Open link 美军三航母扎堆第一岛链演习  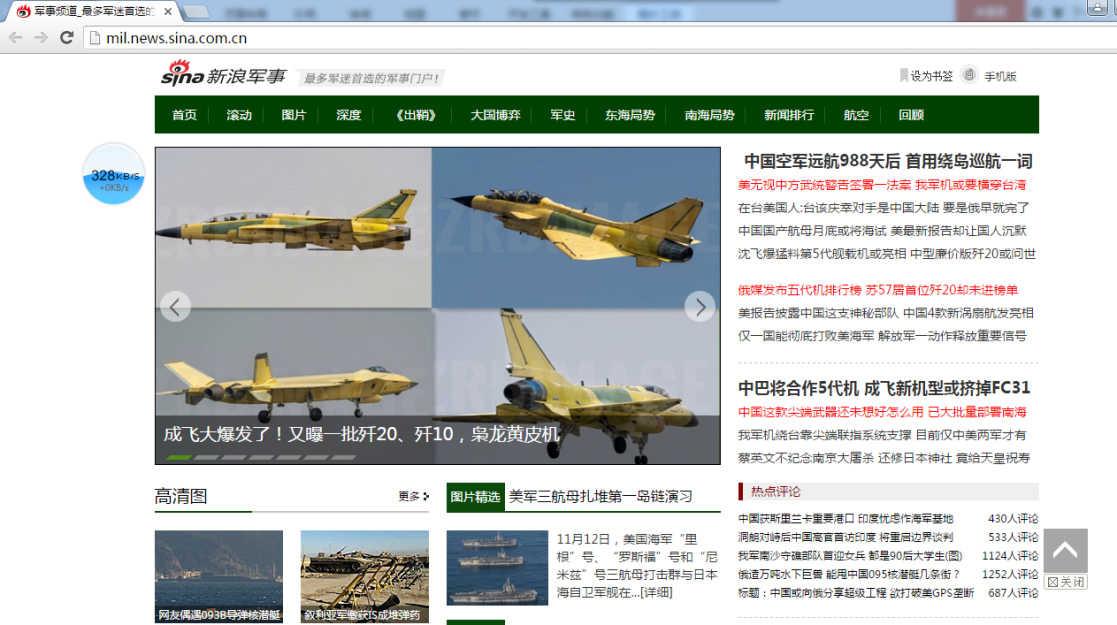[x=601, y=496]
